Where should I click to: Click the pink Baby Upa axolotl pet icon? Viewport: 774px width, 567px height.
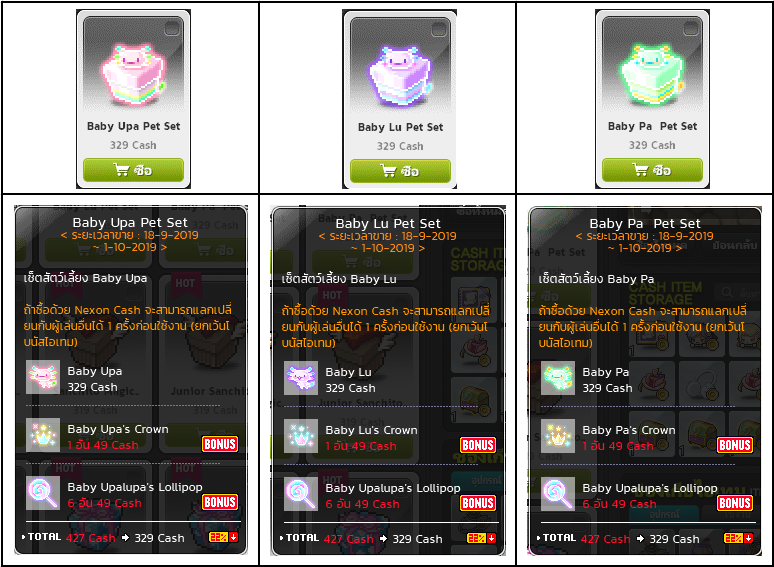click(43, 377)
